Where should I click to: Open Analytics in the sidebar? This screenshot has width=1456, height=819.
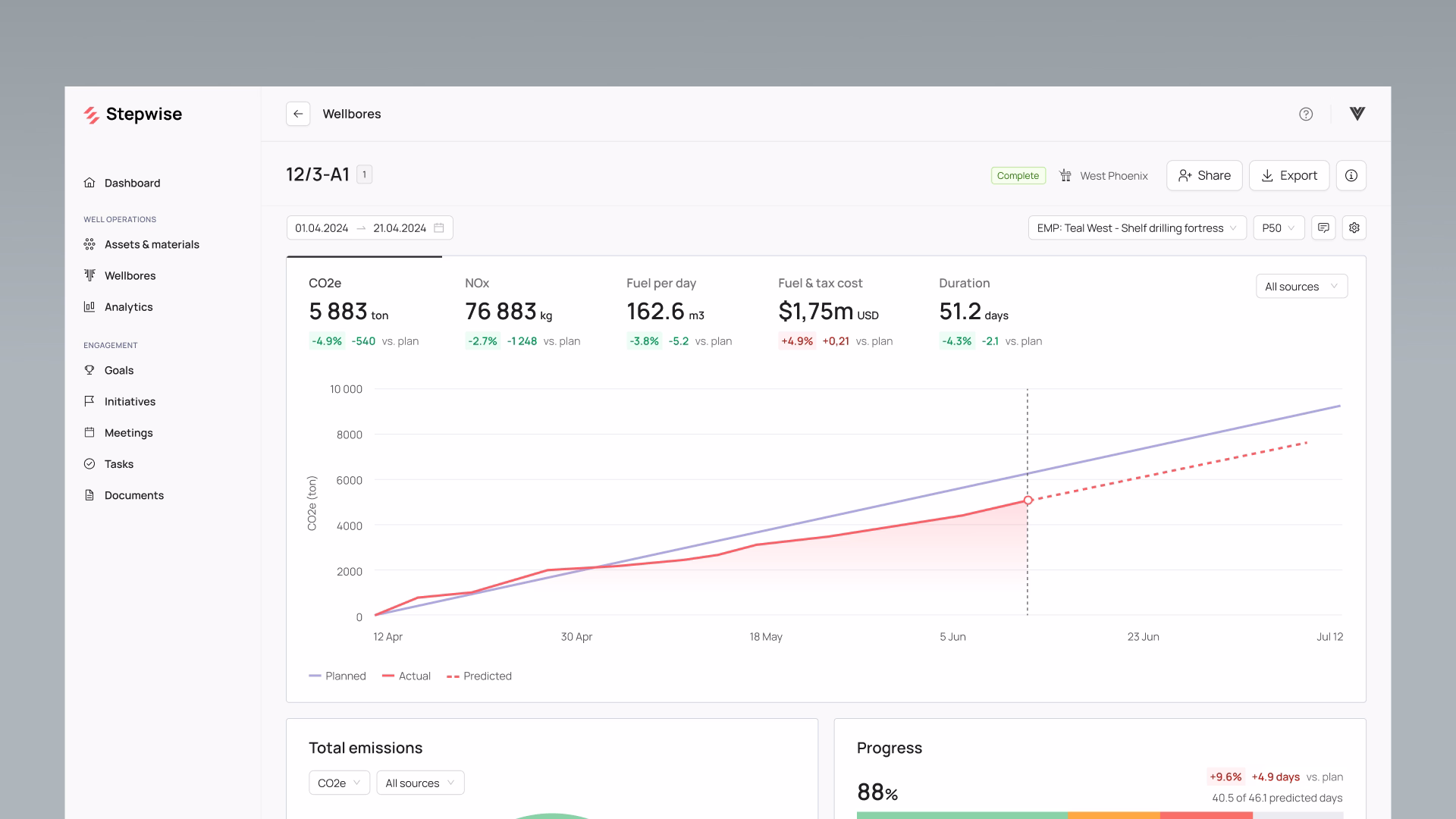[x=128, y=306]
